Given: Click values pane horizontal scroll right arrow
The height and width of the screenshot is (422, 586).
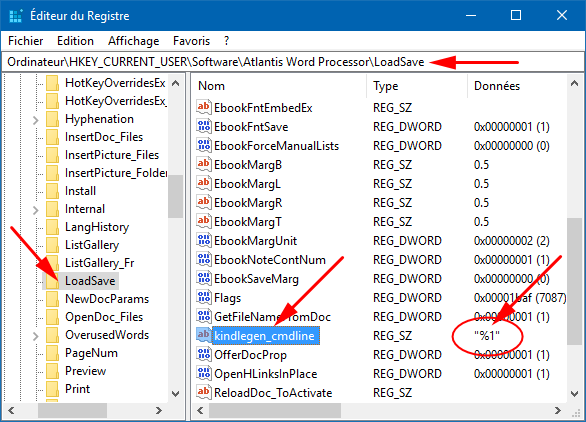Looking at the screenshot, I should pyautogui.click(x=558, y=410).
